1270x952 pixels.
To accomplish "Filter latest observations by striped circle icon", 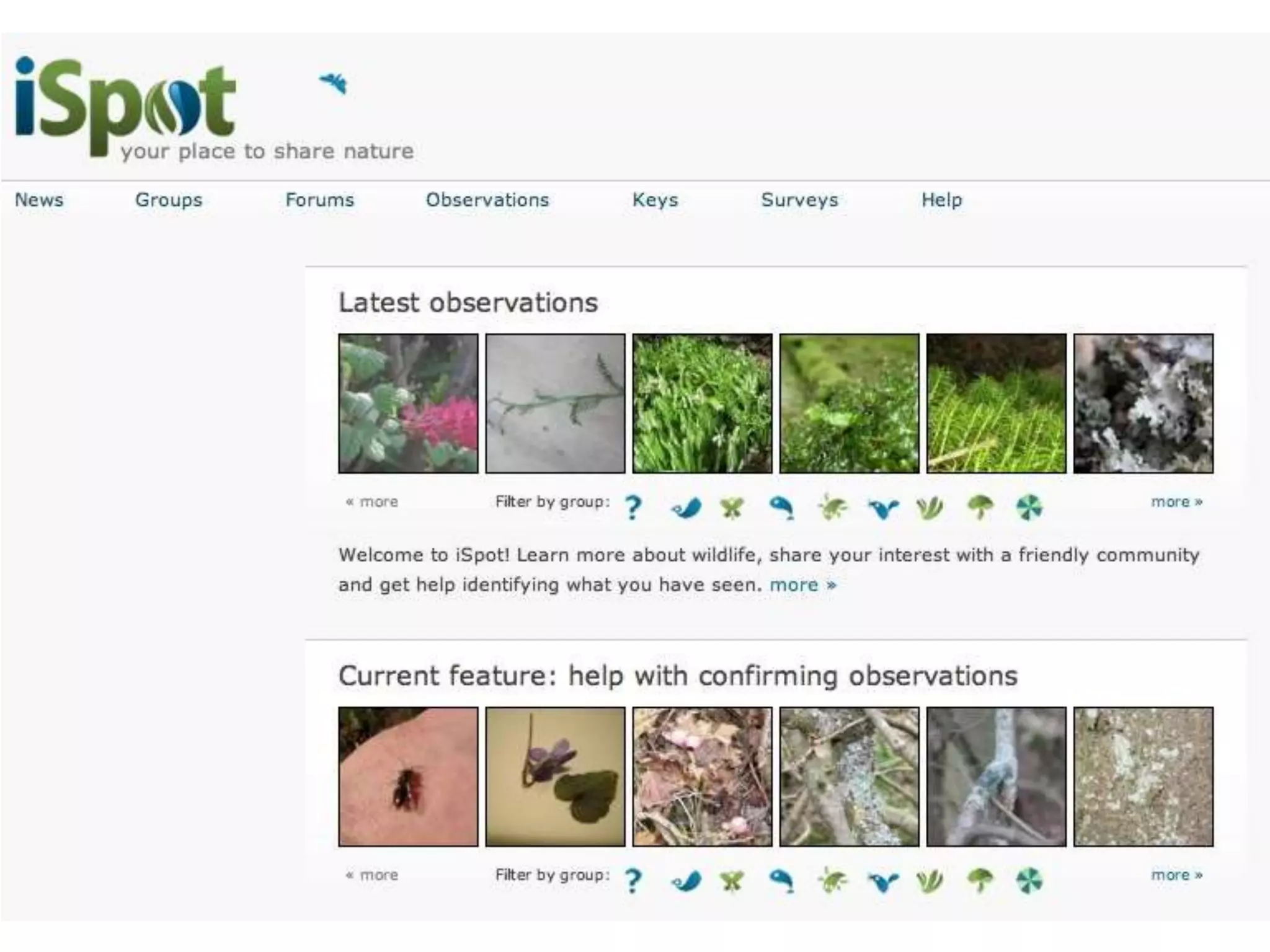I will 1029,508.
